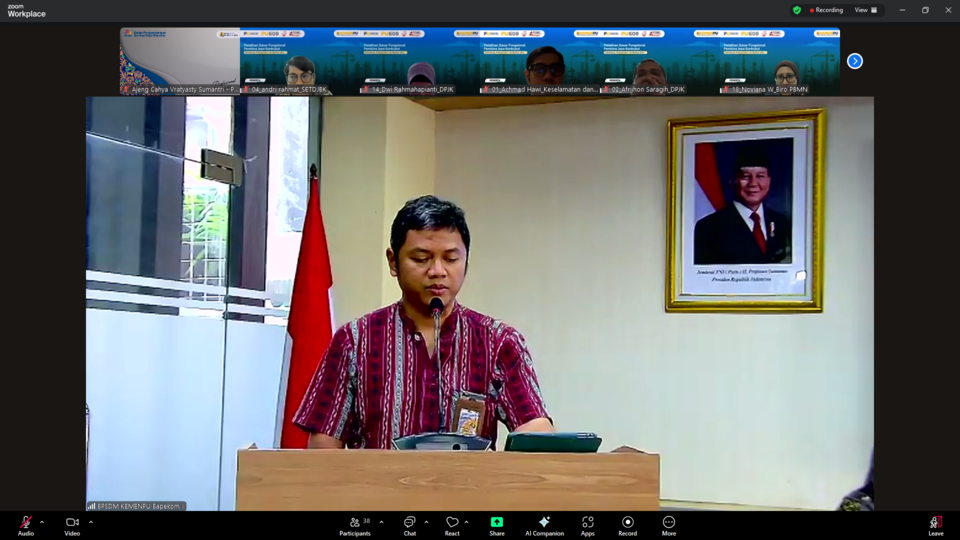
Task: Open the Apps panel
Action: pos(588,524)
